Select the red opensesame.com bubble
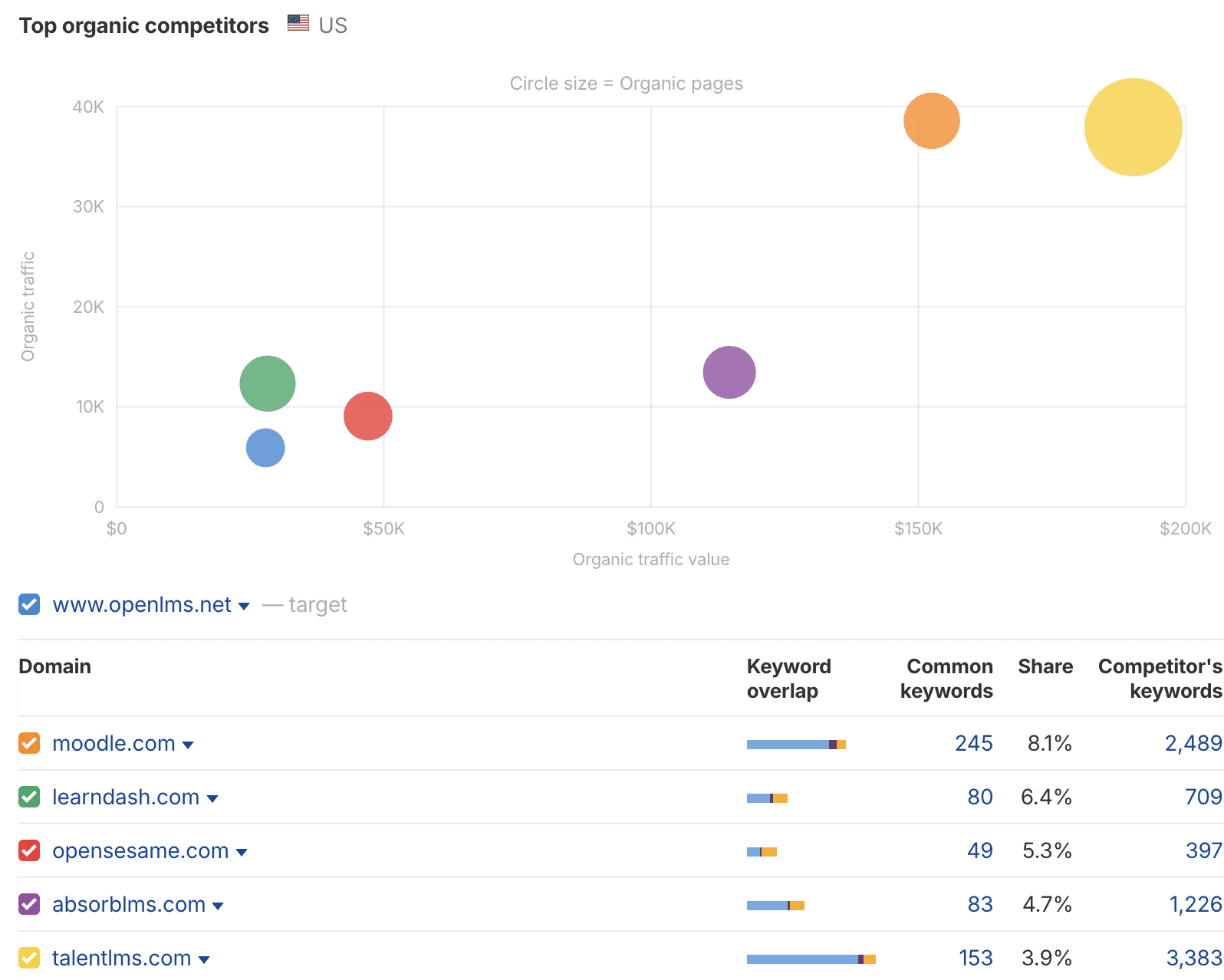 coord(368,415)
